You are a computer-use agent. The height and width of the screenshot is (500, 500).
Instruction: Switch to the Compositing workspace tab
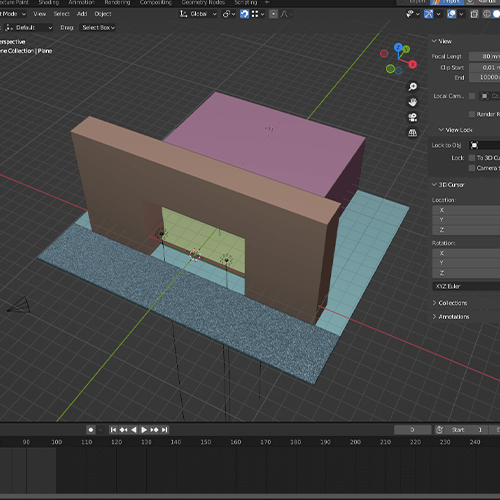(156, 3)
